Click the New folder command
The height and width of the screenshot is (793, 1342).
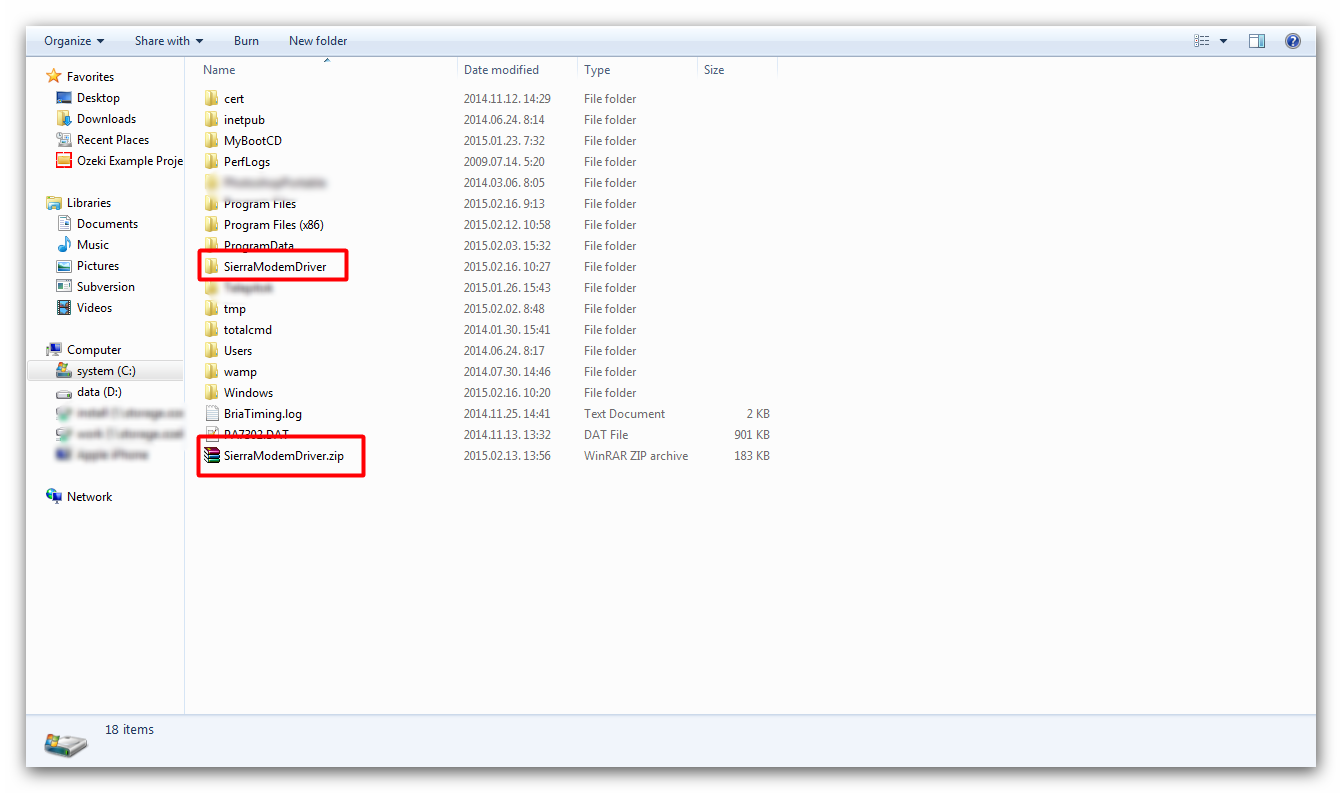click(x=317, y=40)
